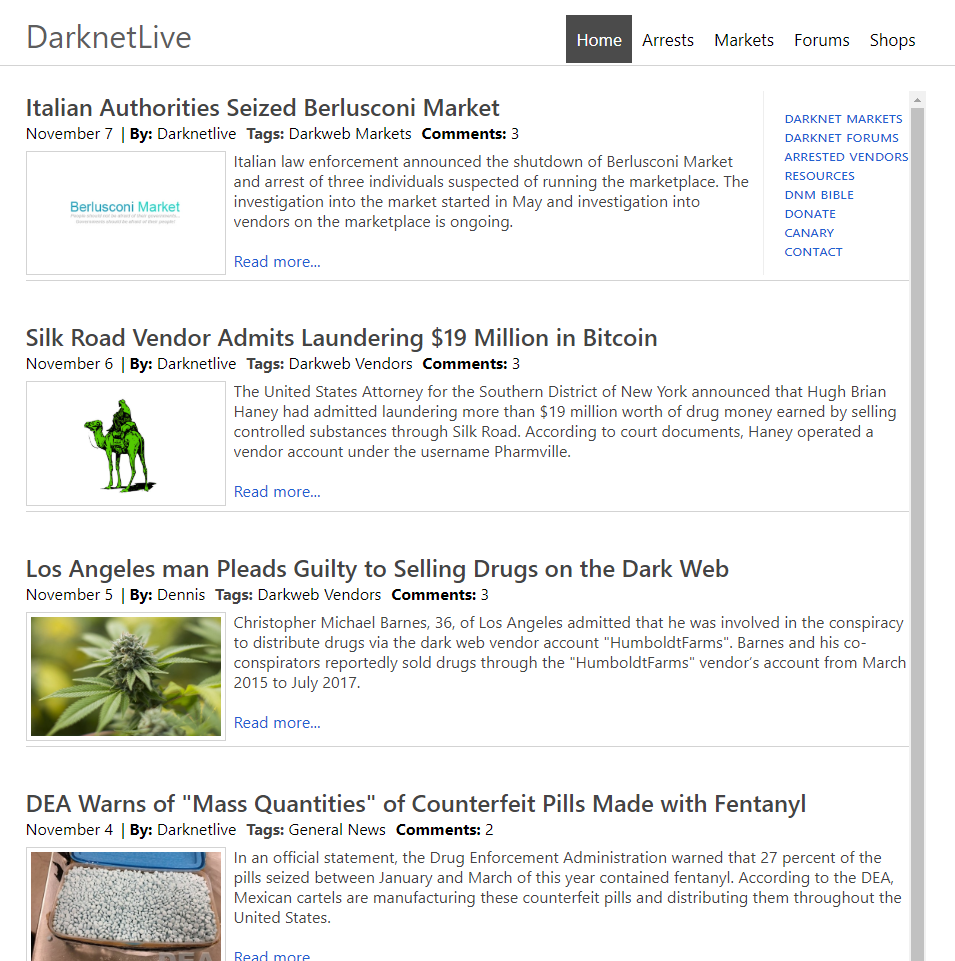
Task: Click the green camel Silk Road thumbnail
Action: pyautogui.click(x=126, y=443)
